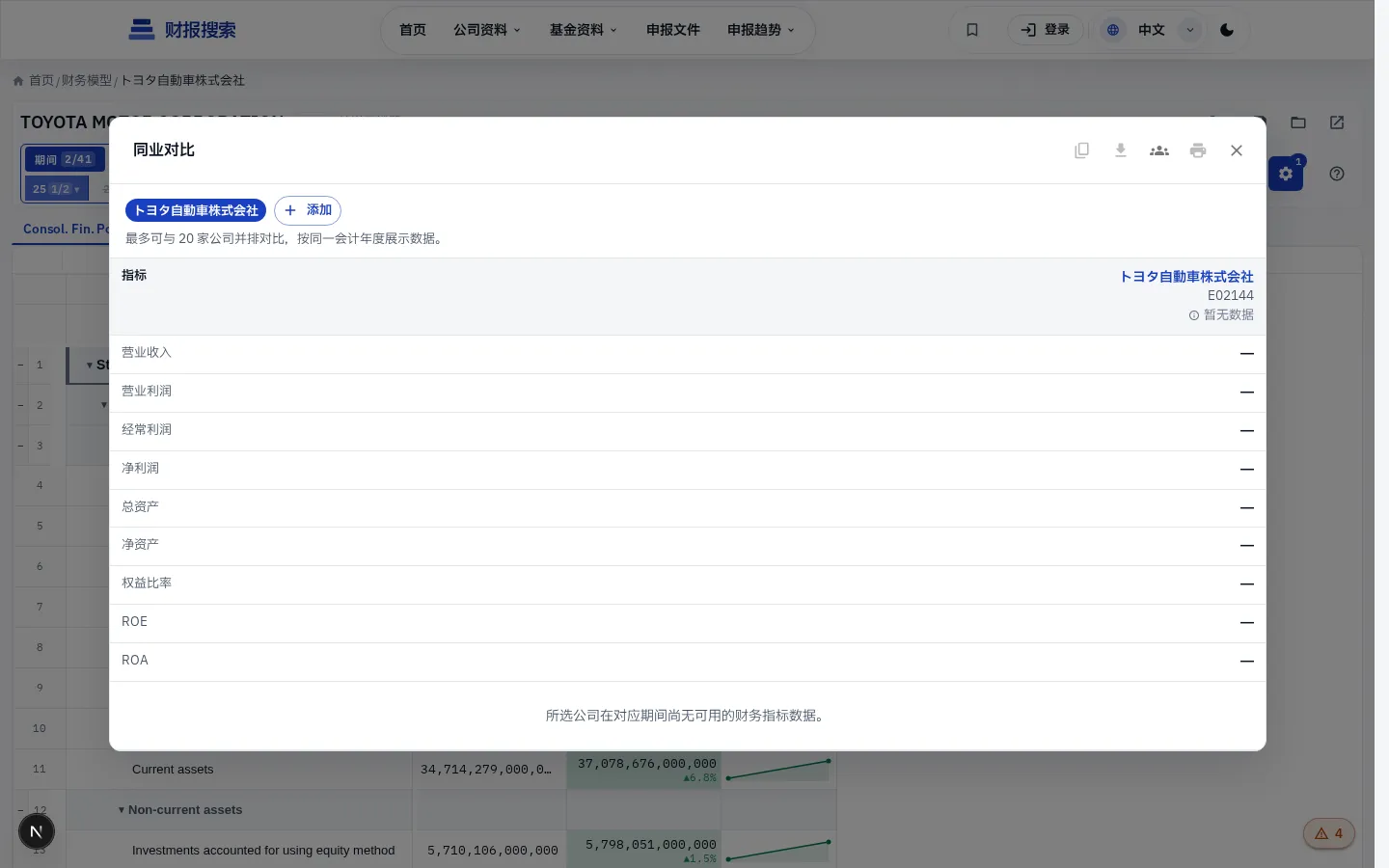Close the 同业对比 dialog
Viewport: 1389px width, 868px height.
click(x=1237, y=150)
